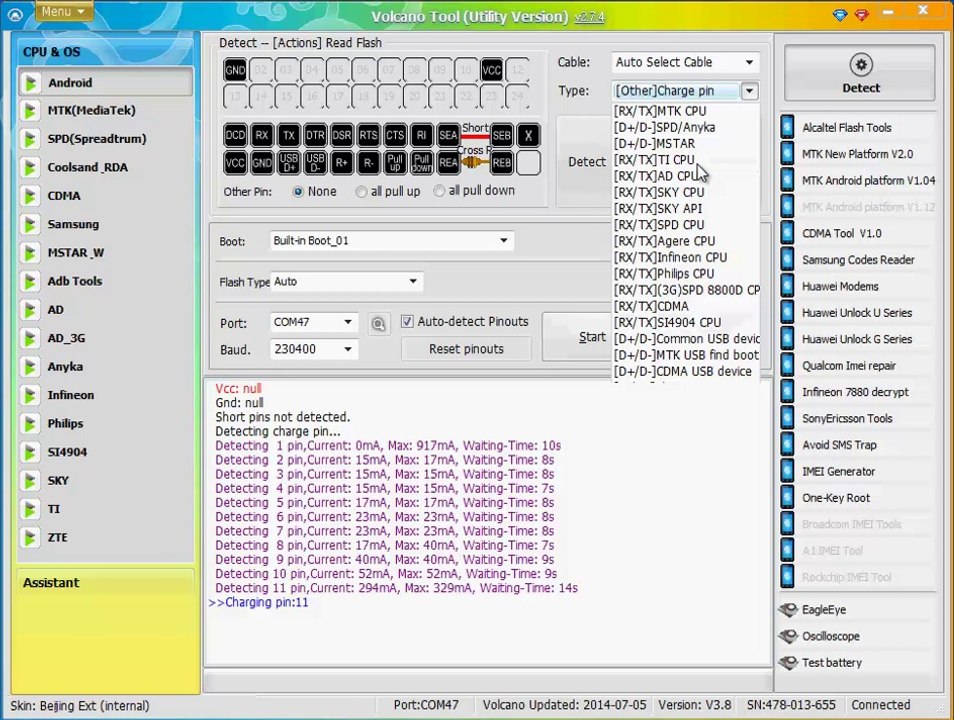Toggle the RX pin button

click(262, 135)
